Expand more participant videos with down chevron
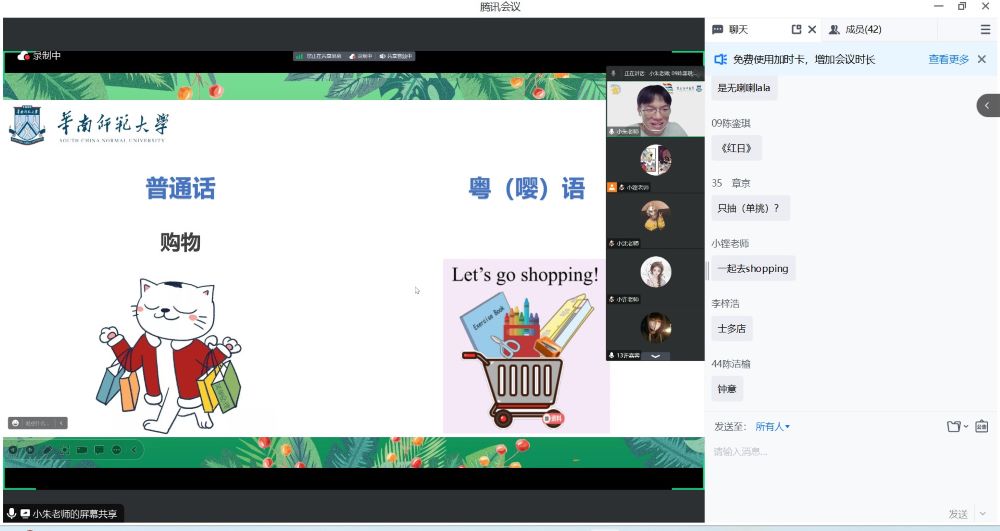 [x=656, y=355]
